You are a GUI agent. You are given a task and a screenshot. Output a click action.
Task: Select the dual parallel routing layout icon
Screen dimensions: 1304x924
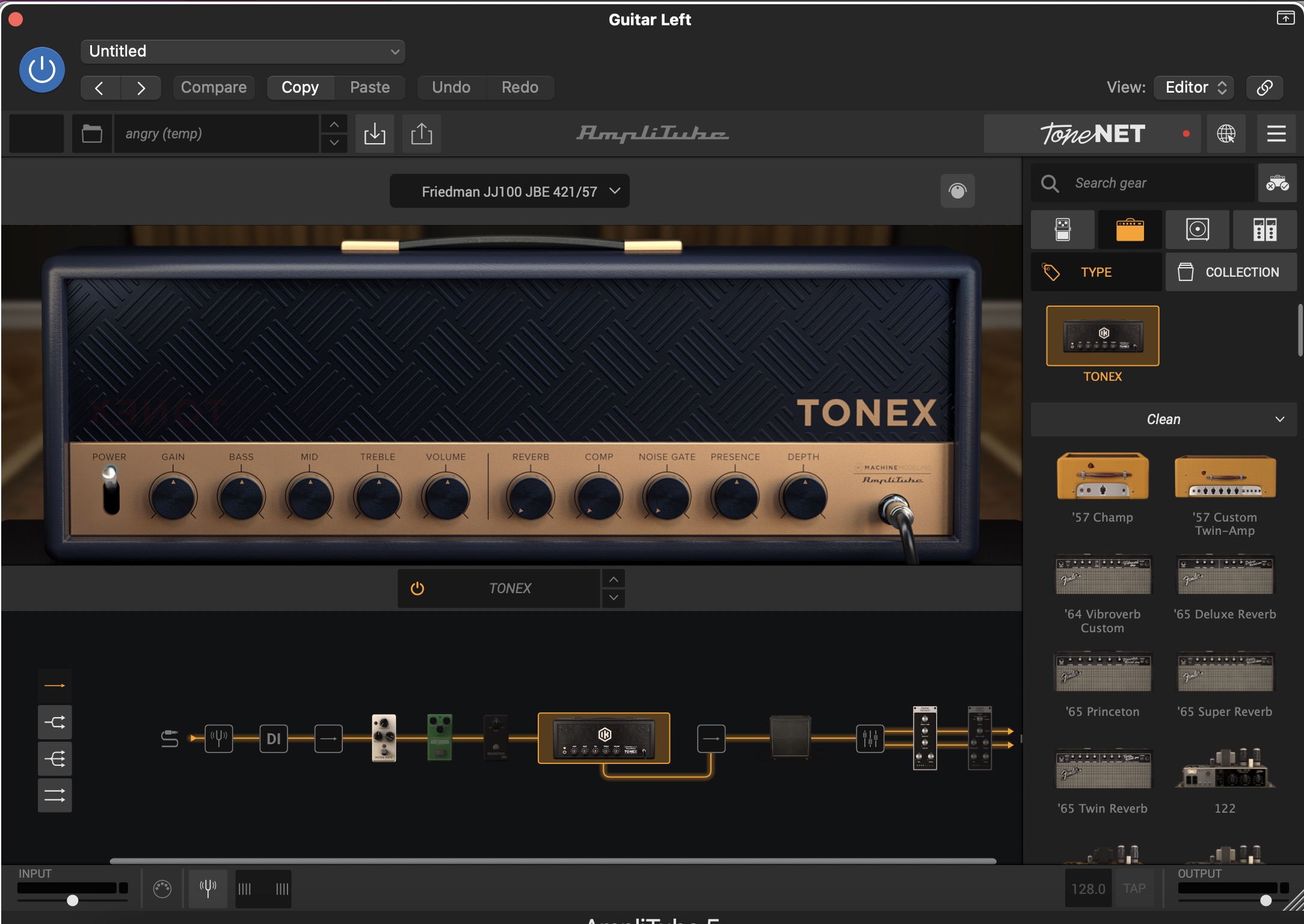tap(55, 795)
